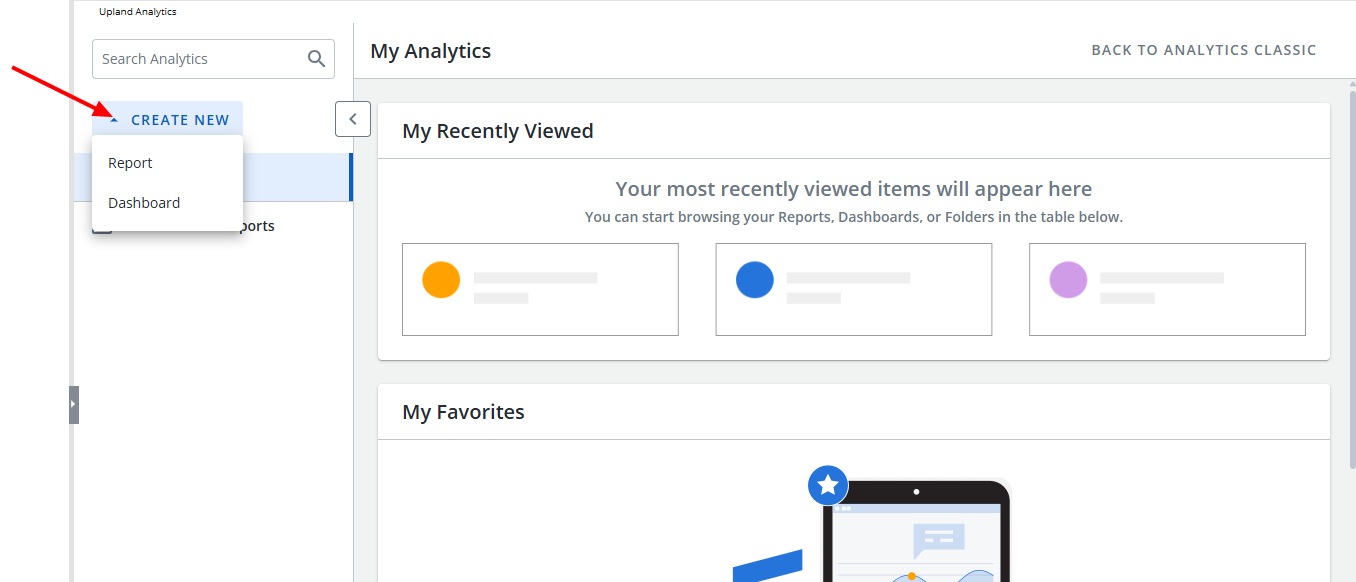Click the first recently viewed placeholder card
The image size is (1356, 582).
(540, 289)
